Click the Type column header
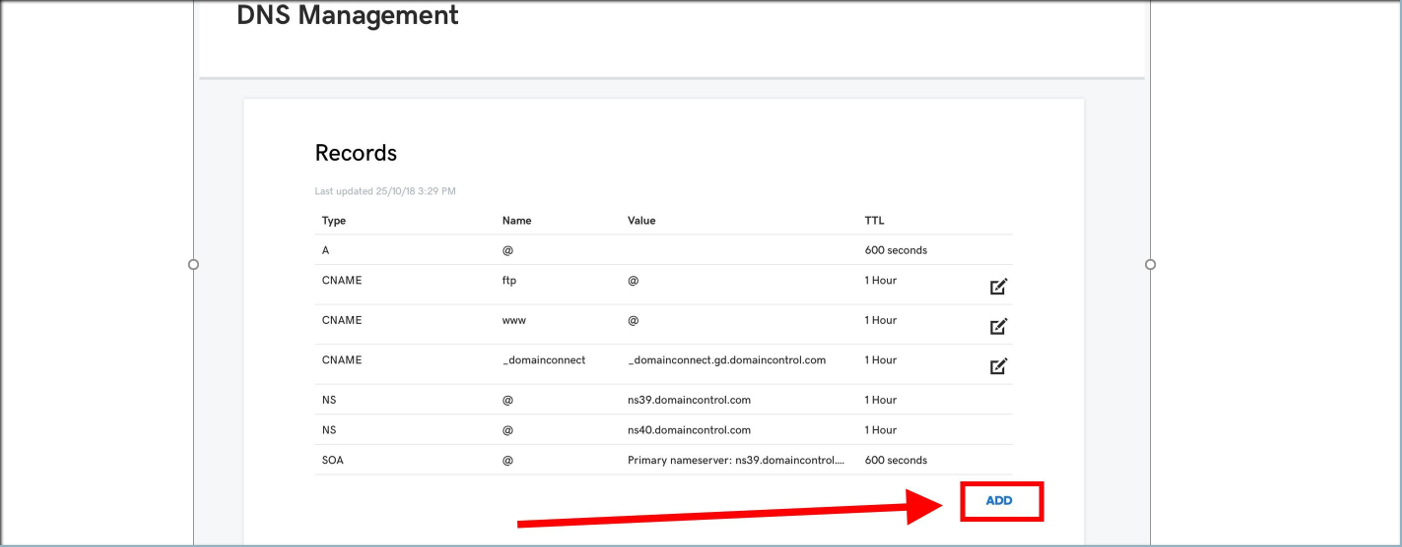This screenshot has width=1402, height=547. tap(334, 221)
